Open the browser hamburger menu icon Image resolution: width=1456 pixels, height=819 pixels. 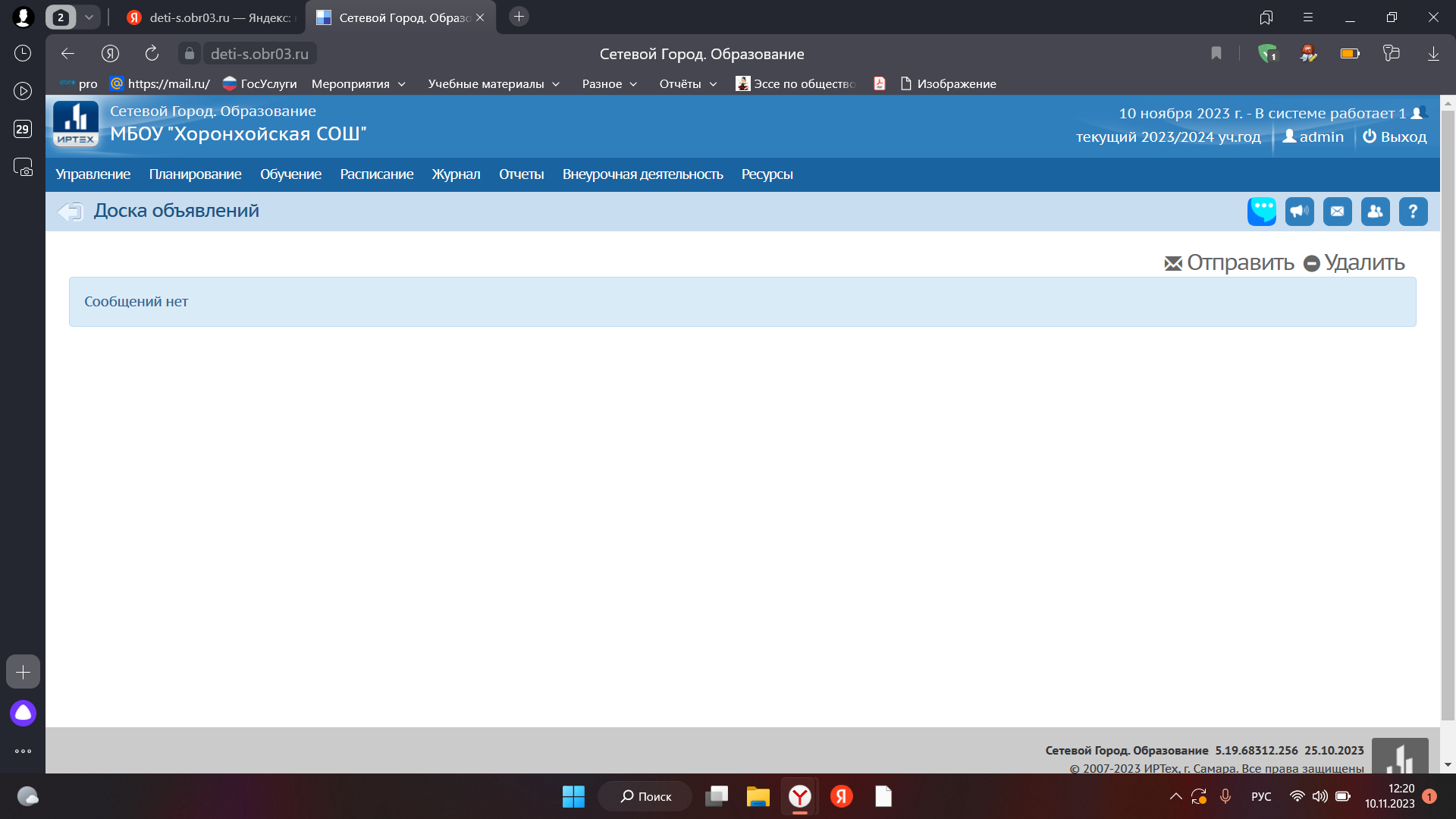click(1308, 17)
